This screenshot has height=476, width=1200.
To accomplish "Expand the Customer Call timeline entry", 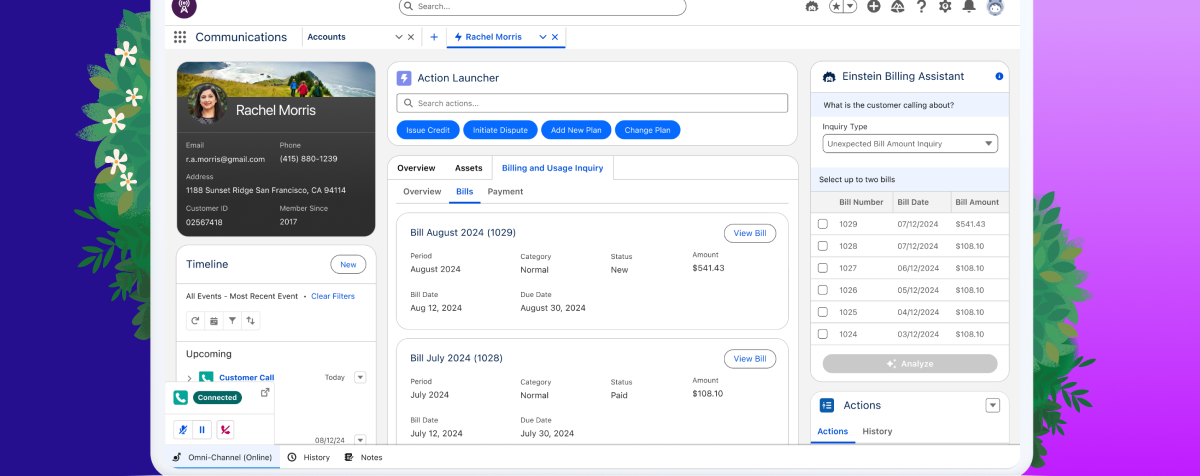I will tap(190, 378).
